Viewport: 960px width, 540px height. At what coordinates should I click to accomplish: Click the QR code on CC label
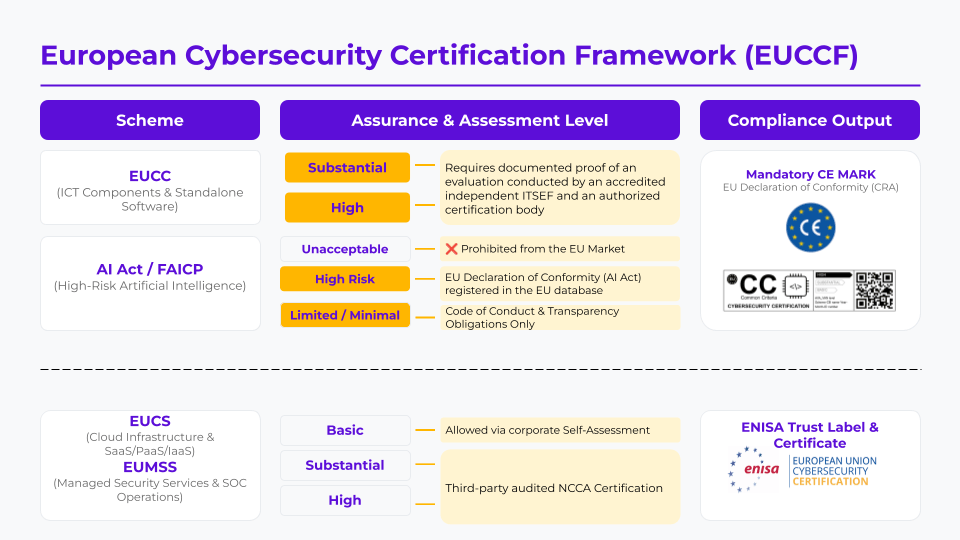[874, 291]
